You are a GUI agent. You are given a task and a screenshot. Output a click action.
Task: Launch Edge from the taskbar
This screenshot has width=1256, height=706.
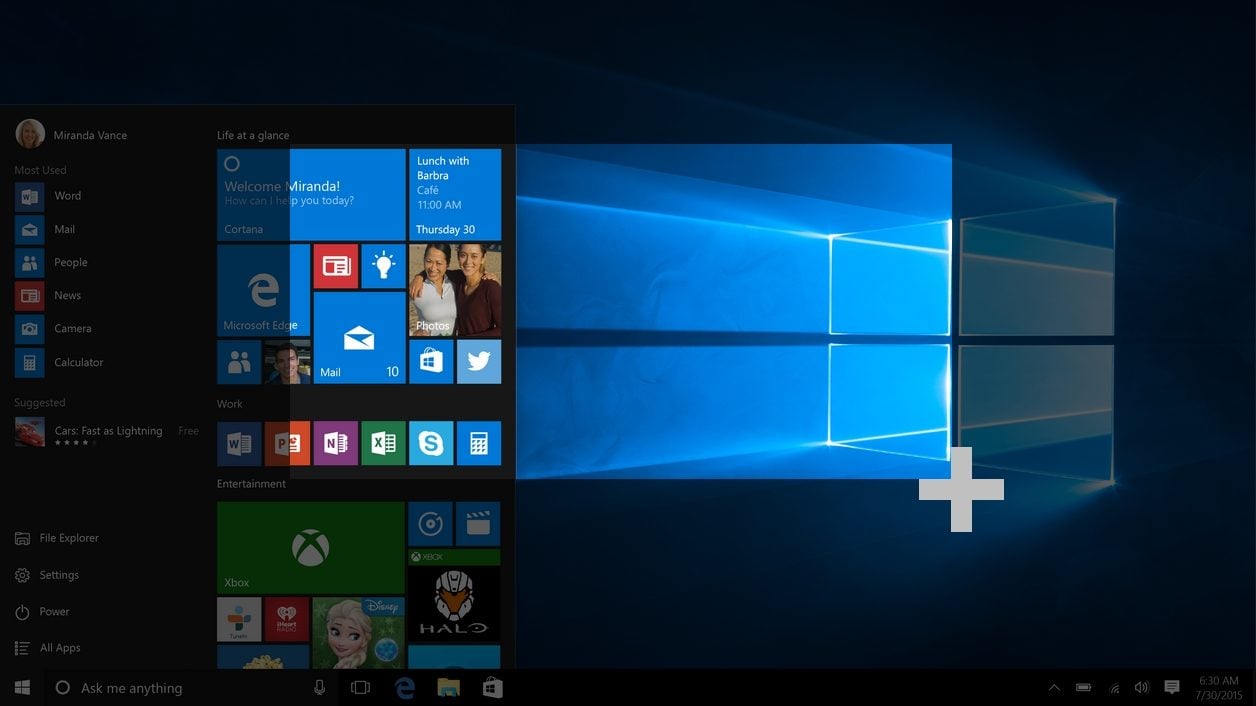pos(404,688)
